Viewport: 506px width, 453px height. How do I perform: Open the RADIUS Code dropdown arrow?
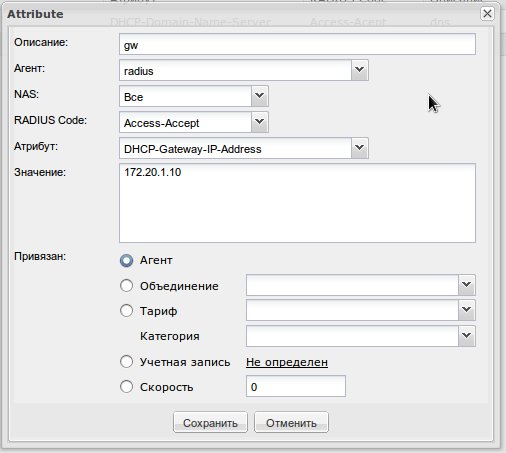259,122
